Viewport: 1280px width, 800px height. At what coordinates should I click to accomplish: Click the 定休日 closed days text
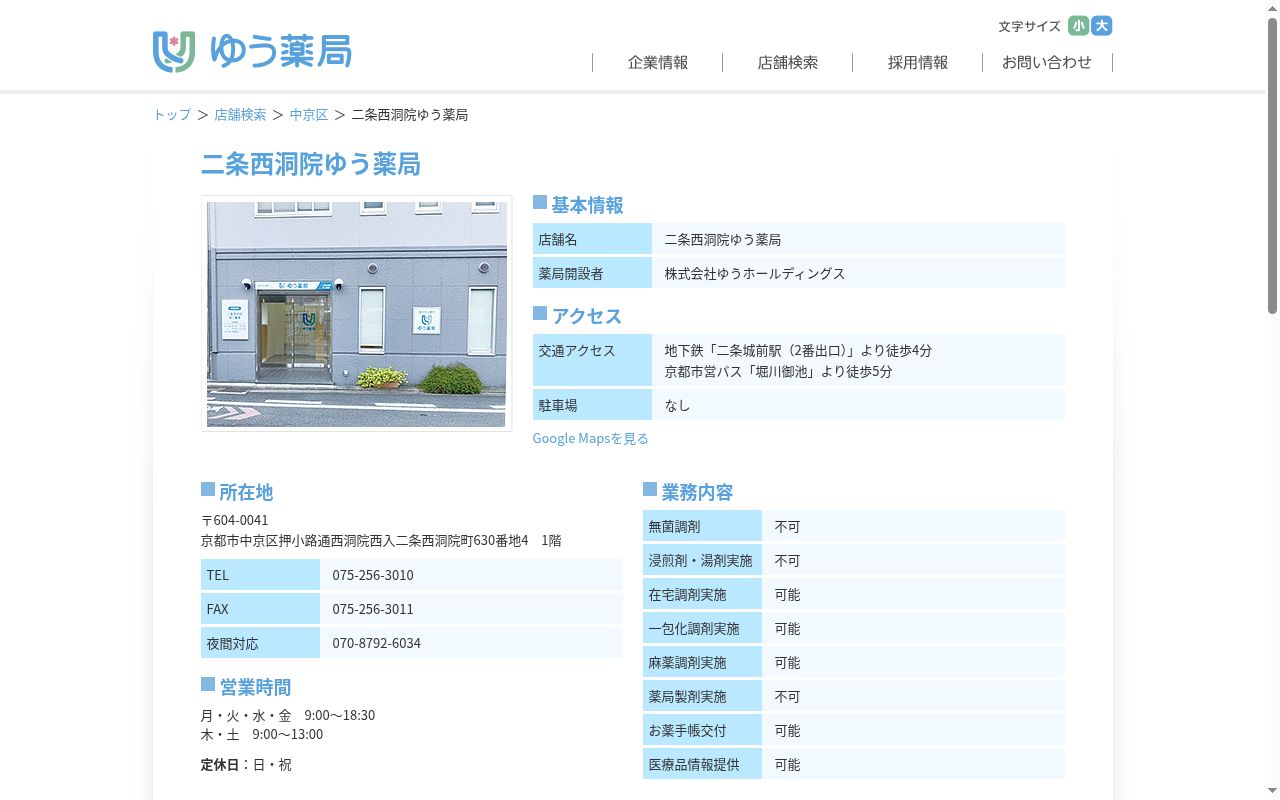point(246,764)
